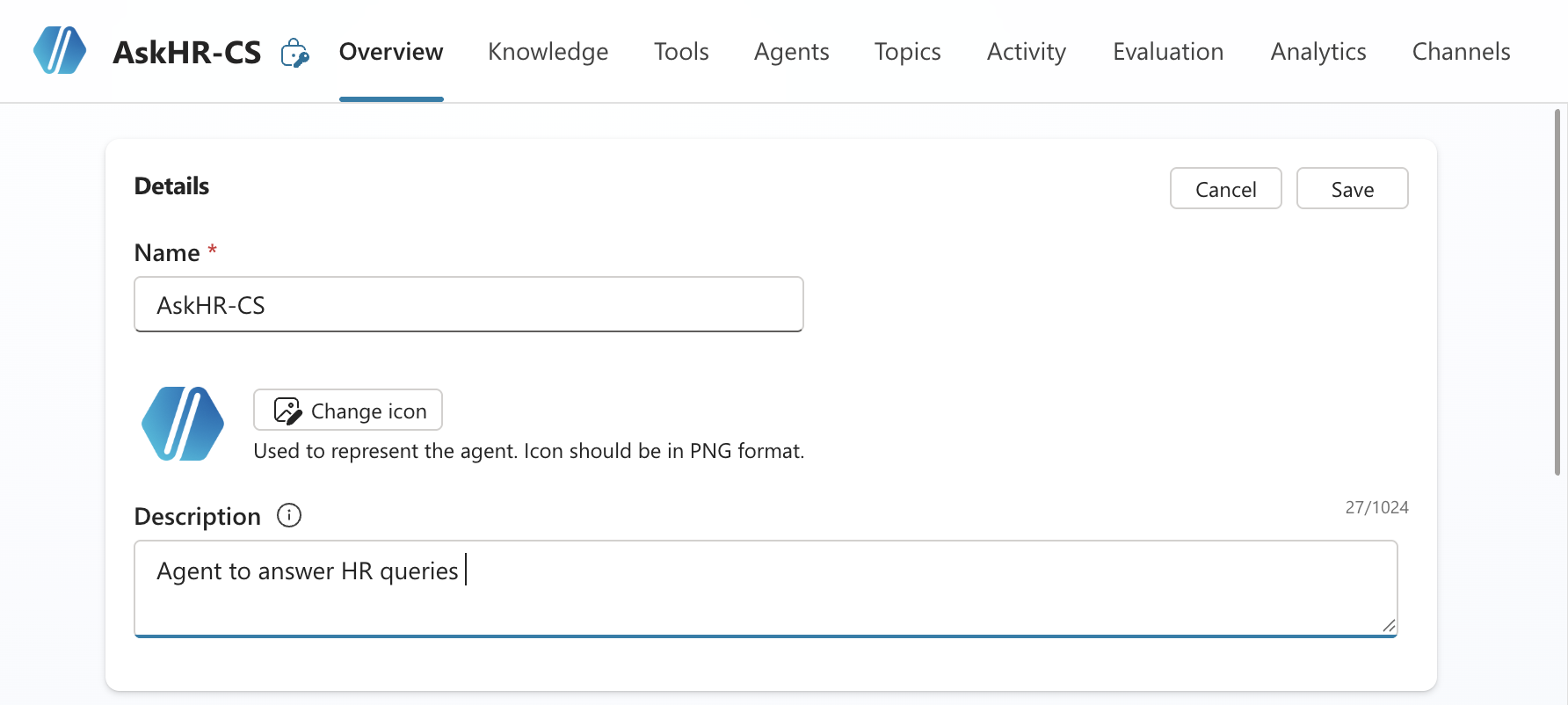Open the Description info tooltip icon

pyautogui.click(x=289, y=516)
